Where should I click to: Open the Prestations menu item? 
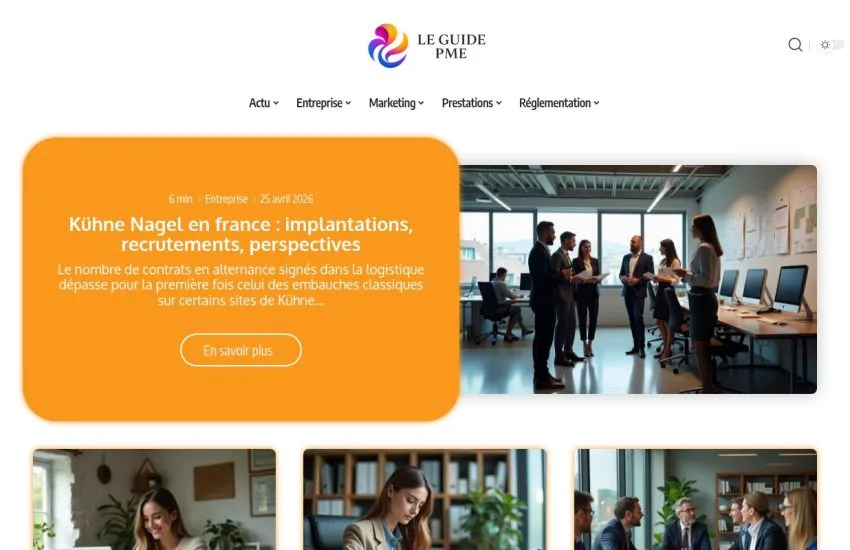[x=467, y=103]
